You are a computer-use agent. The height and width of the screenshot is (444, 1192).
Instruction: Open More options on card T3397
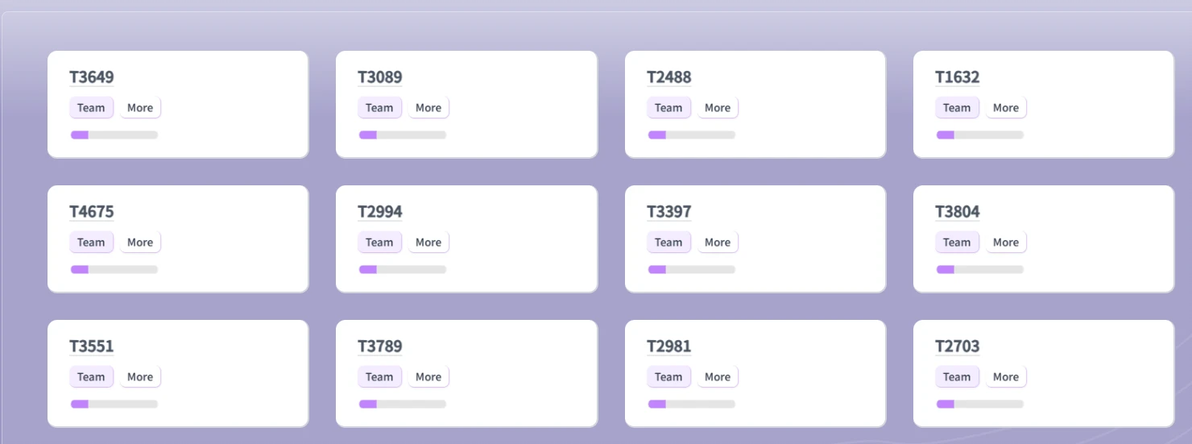coord(718,243)
